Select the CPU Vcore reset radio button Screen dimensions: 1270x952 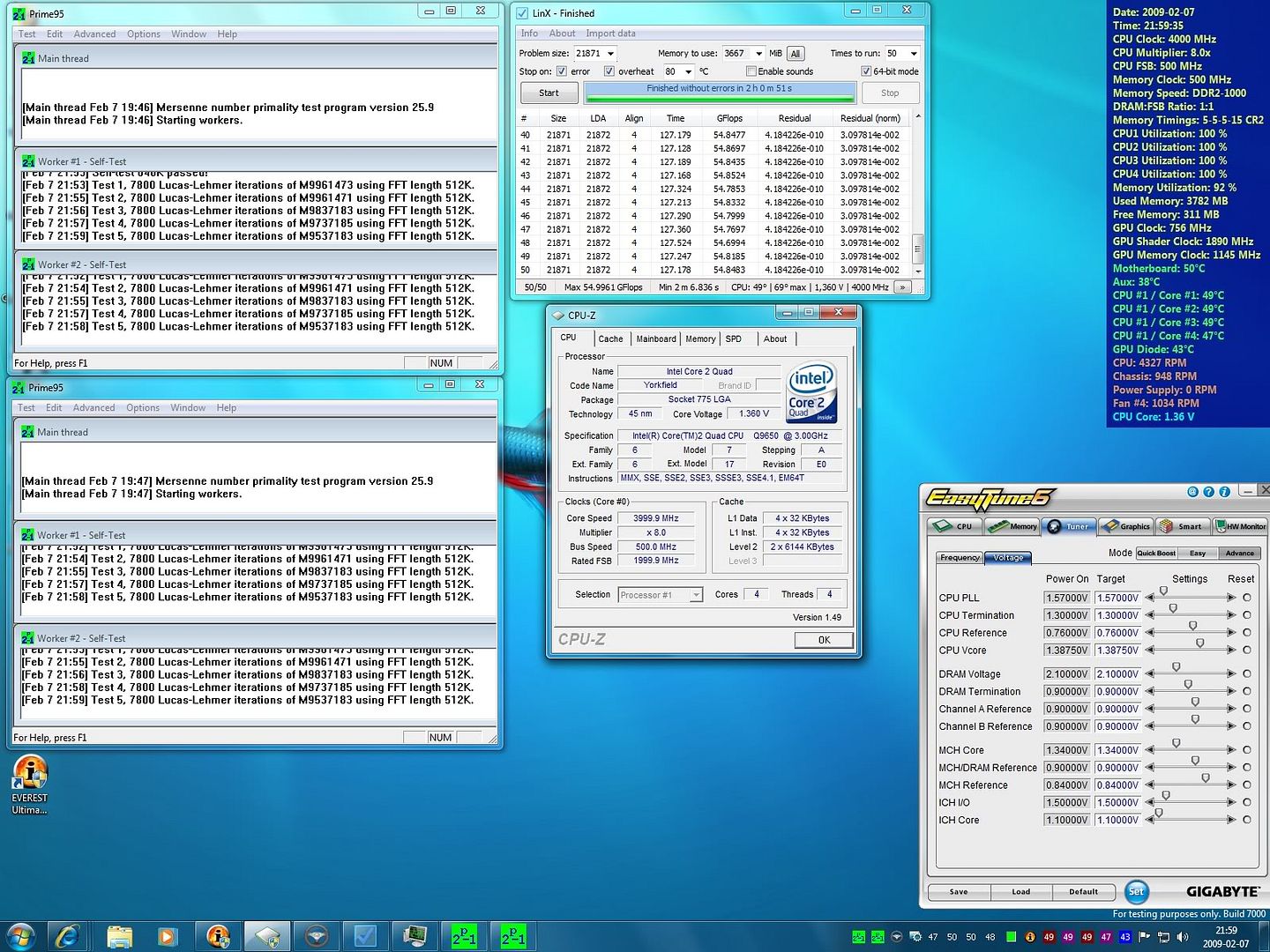pos(1247,650)
